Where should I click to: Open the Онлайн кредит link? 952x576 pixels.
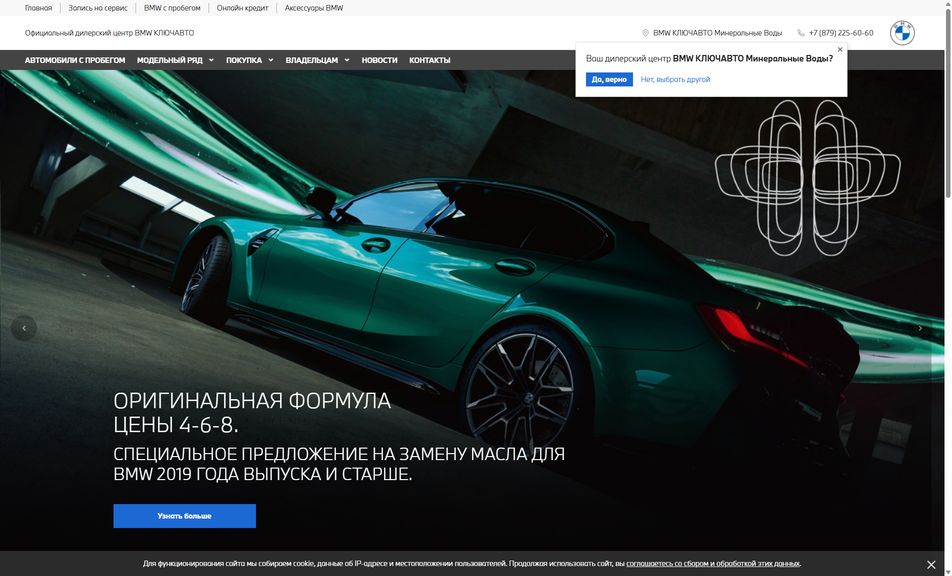coord(242,8)
